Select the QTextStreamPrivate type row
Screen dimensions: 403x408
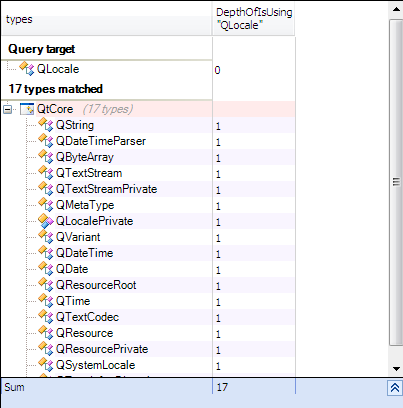point(148,189)
